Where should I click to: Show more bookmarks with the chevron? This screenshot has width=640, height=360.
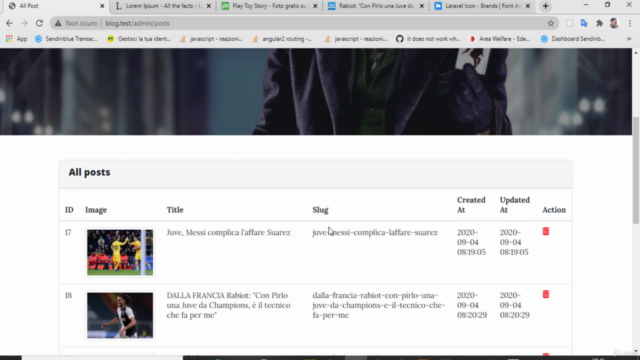pyautogui.click(x=629, y=39)
